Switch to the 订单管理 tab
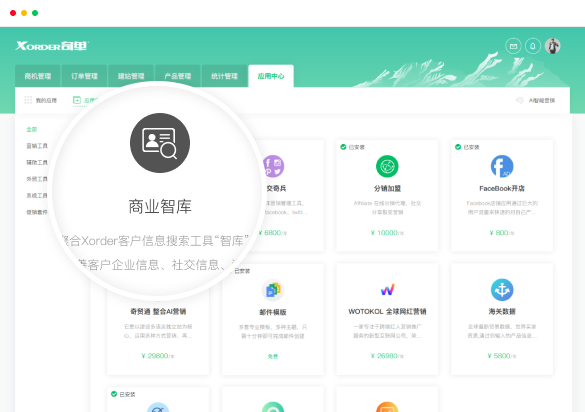This screenshot has height=412, width=585. 84,76
